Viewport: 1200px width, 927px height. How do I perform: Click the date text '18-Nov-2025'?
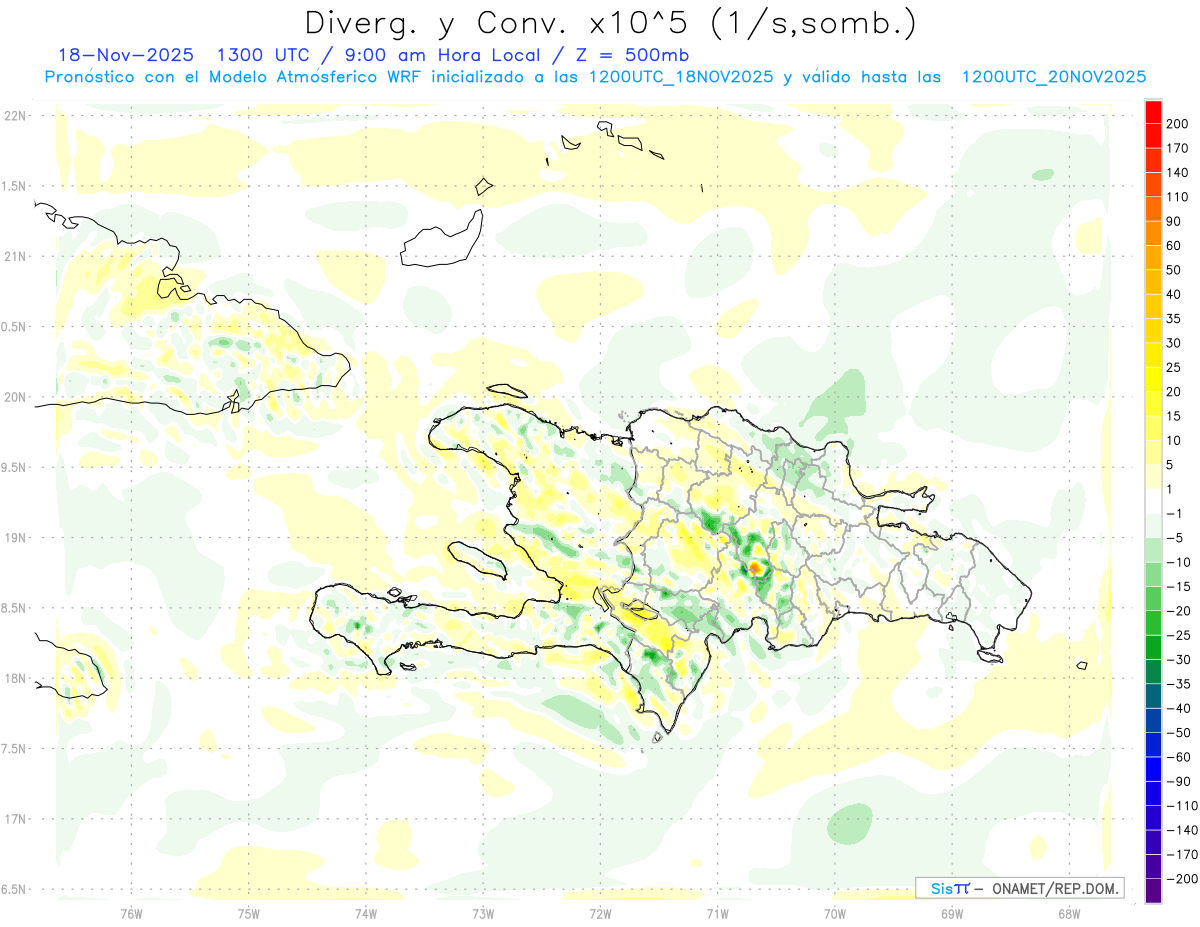(x=126, y=54)
